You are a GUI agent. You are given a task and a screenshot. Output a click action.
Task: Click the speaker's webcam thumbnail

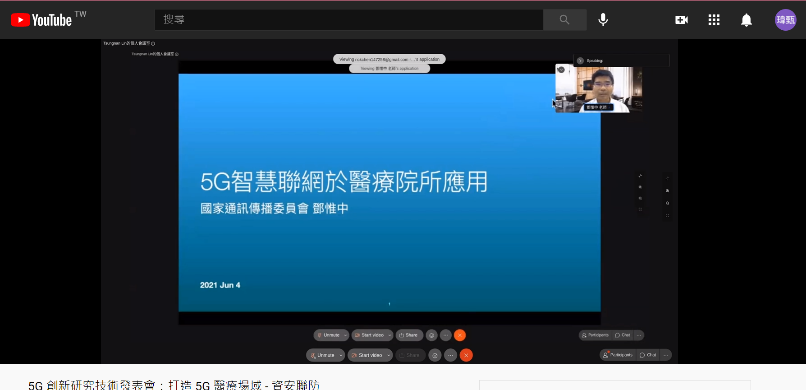599,88
